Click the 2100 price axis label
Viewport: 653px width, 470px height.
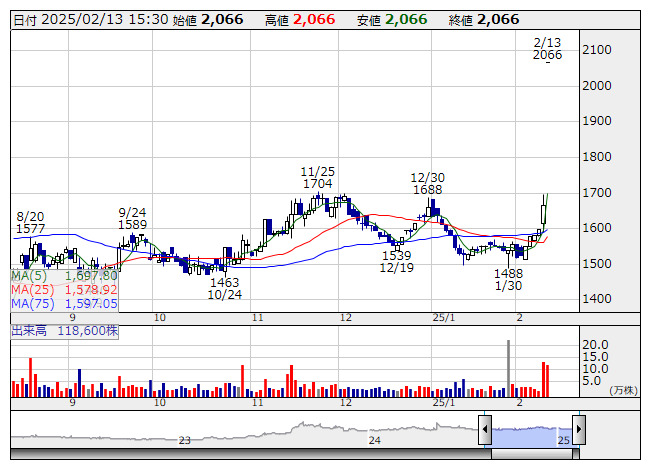tap(597, 50)
